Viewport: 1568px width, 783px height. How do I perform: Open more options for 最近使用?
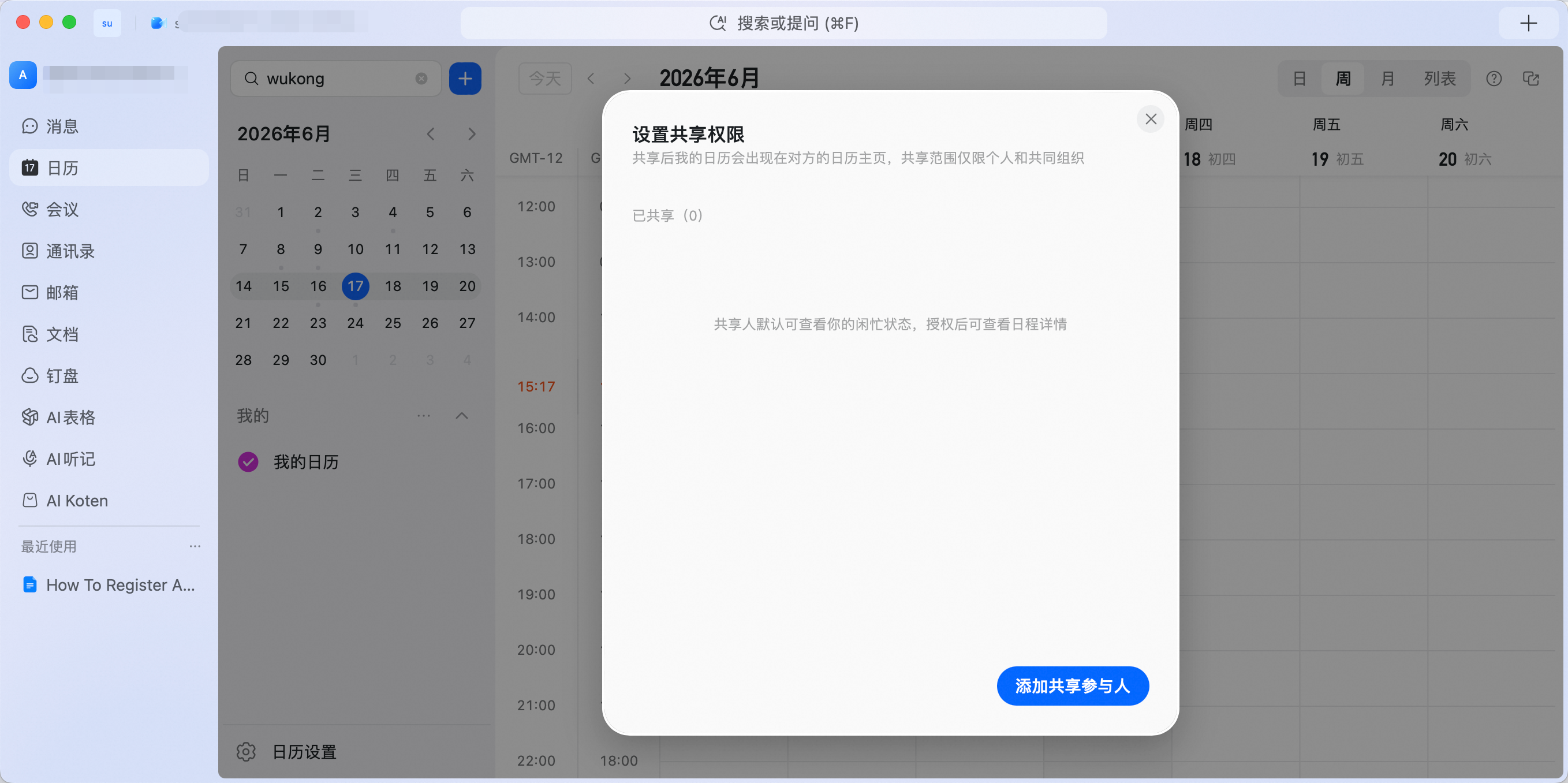click(x=195, y=546)
